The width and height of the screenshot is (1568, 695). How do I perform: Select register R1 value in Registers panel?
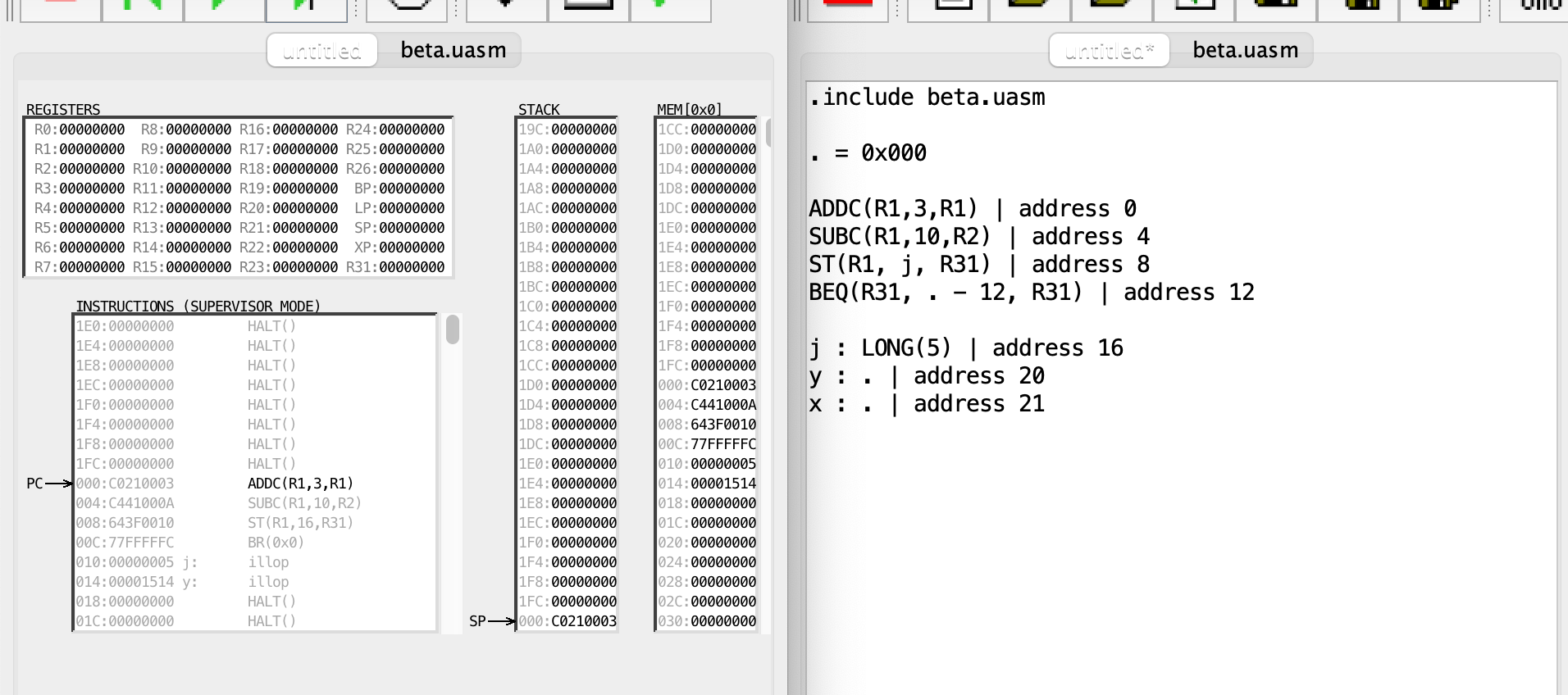pyautogui.click(x=92, y=149)
